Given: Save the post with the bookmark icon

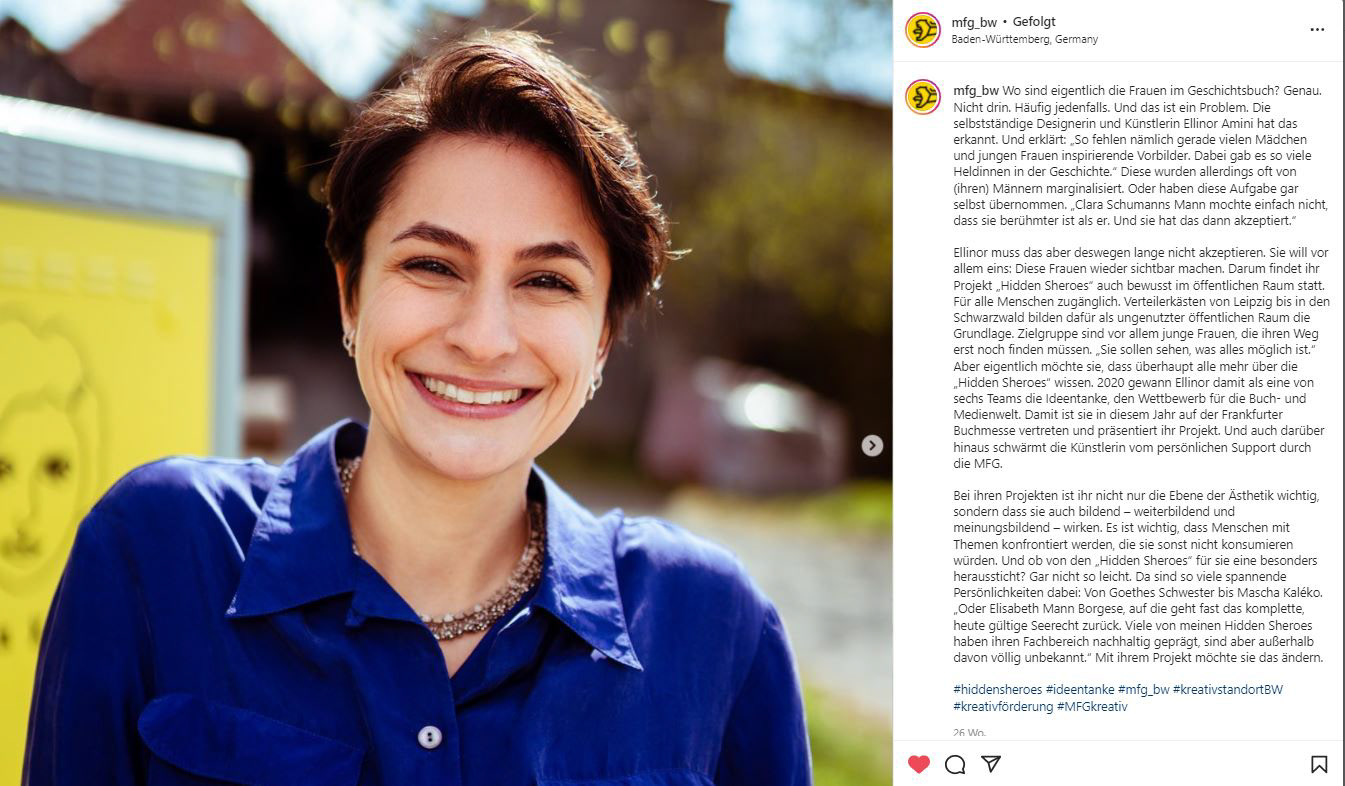Looking at the screenshot, I should pos(1319,764).
